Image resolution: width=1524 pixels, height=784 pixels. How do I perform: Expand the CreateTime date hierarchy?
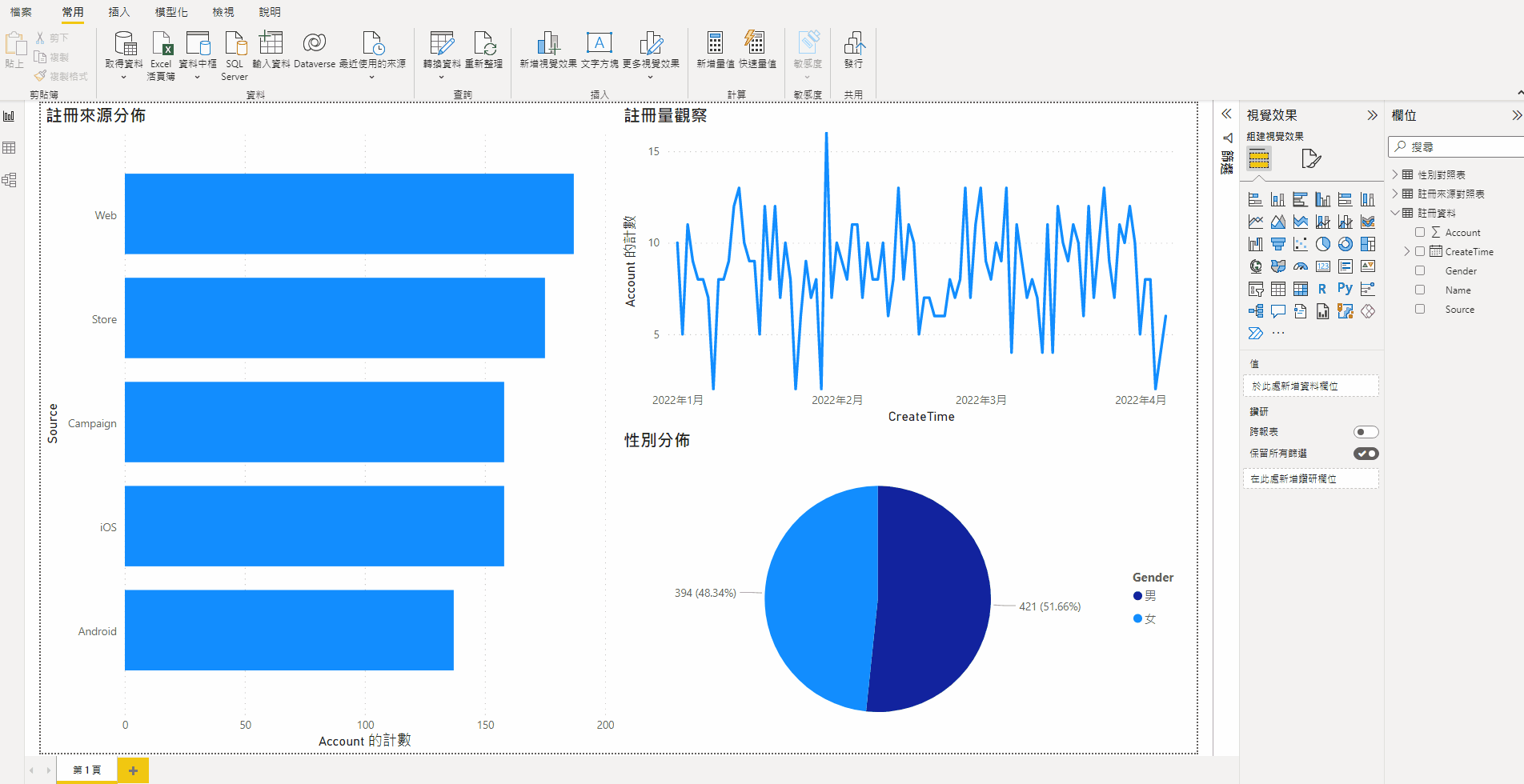1407,251
